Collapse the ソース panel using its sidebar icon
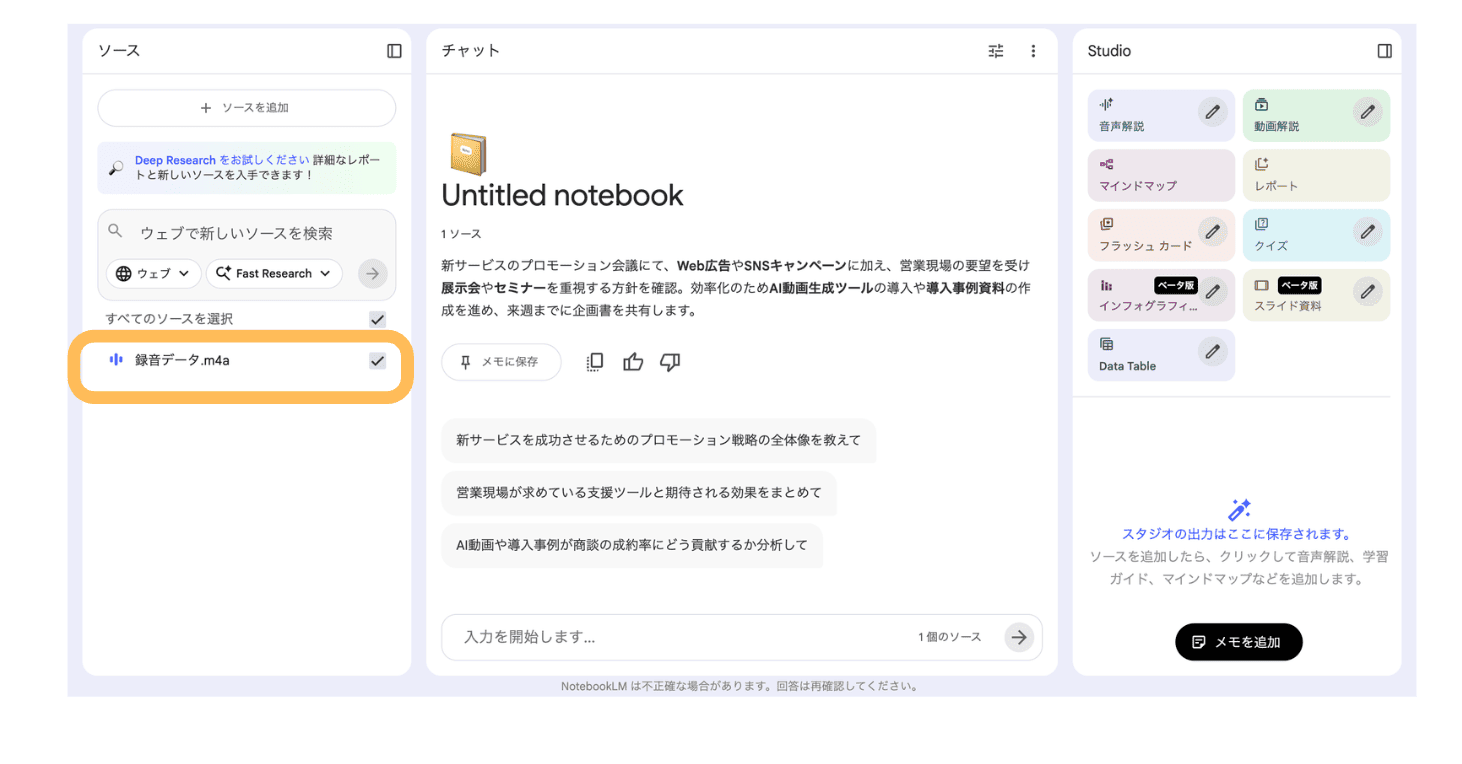The image size is (1462, 764). tap(394, 51)
